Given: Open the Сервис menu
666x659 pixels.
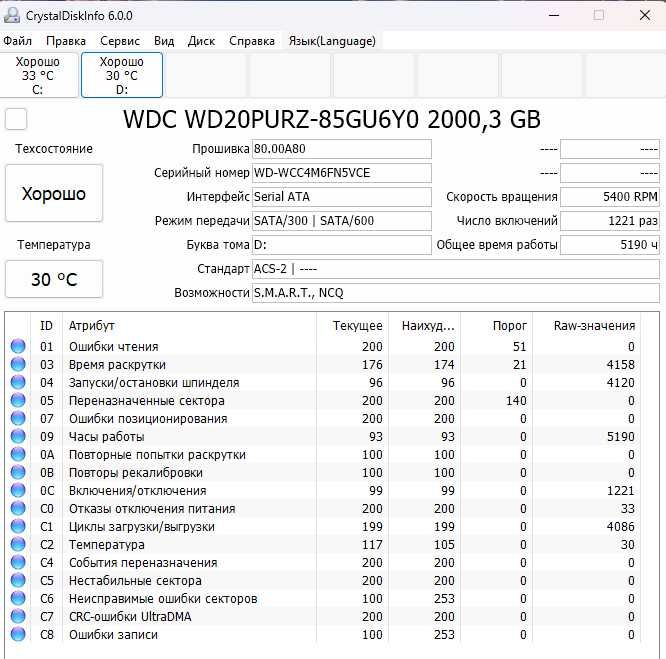Looking at the screenshot, I should coord(120,41).
